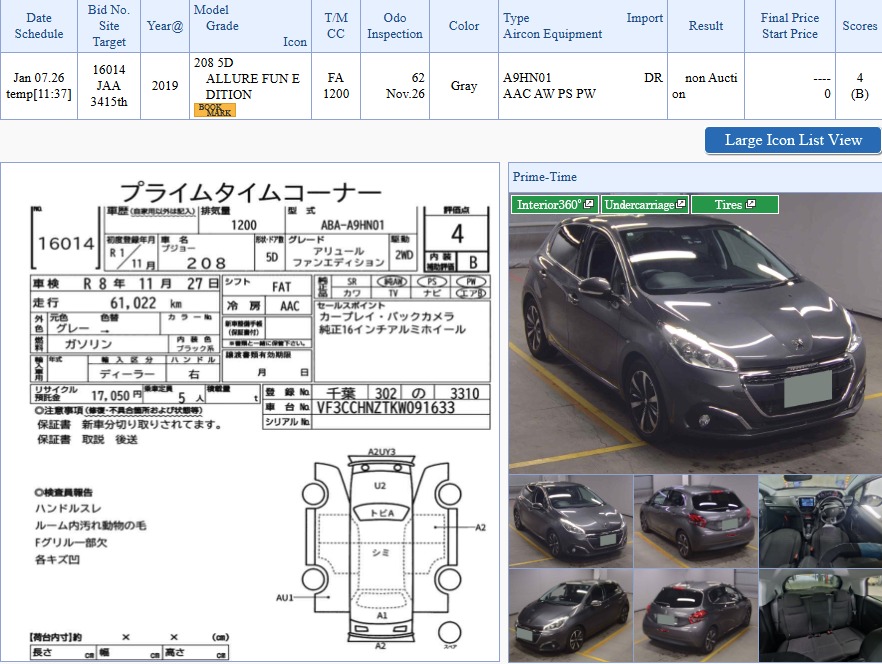
Task: Select the FA 1200 transmission cell
Action: pos(336,86)
